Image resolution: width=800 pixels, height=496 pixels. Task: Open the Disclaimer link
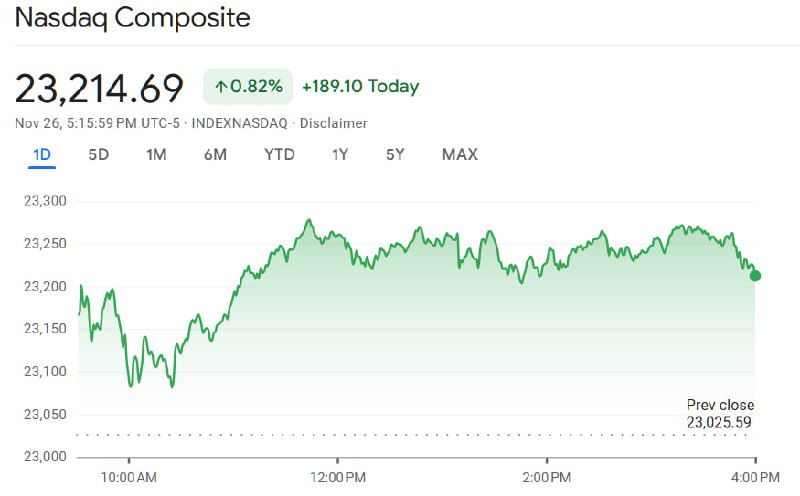click(334, 123)
